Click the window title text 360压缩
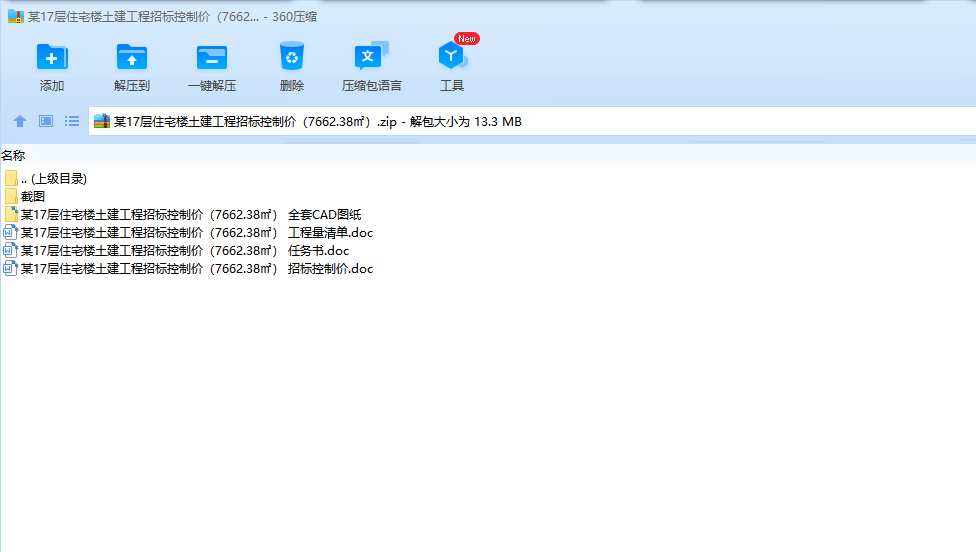 pyautogui.click(x=294, y=17)
